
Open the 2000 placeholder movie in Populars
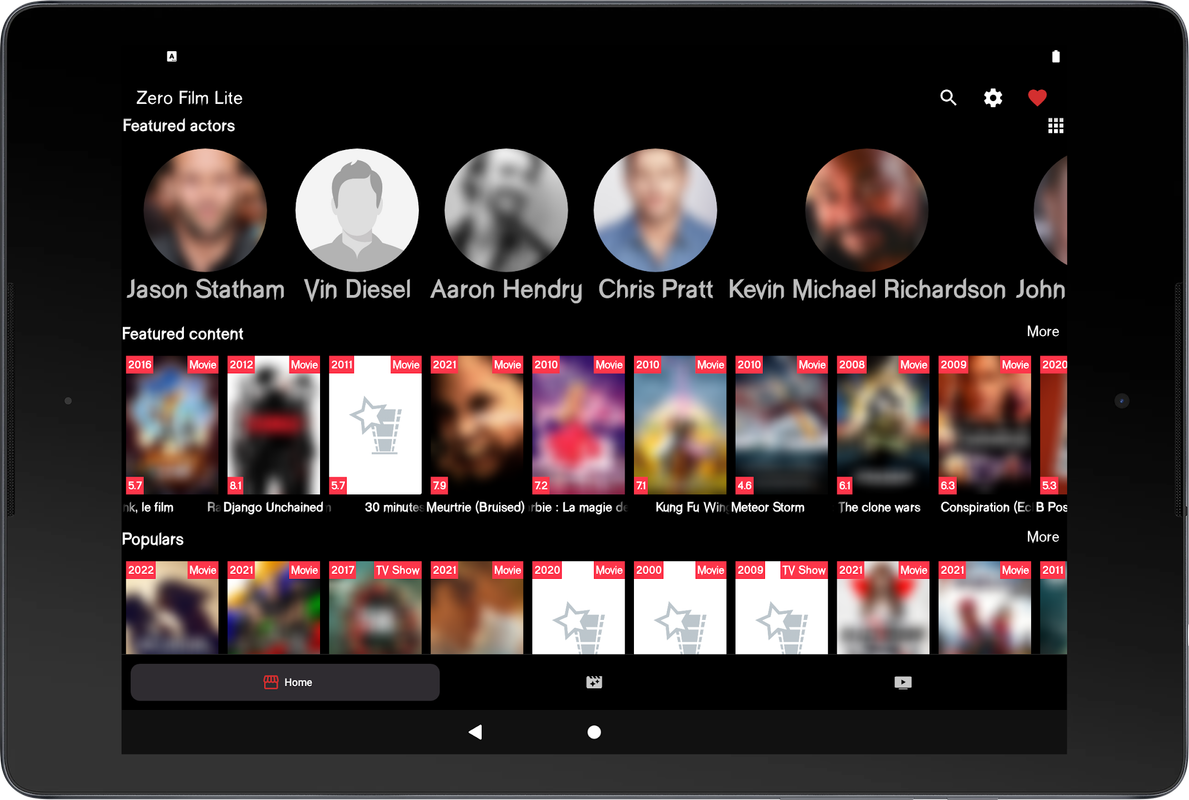click(x=680, y=607)
